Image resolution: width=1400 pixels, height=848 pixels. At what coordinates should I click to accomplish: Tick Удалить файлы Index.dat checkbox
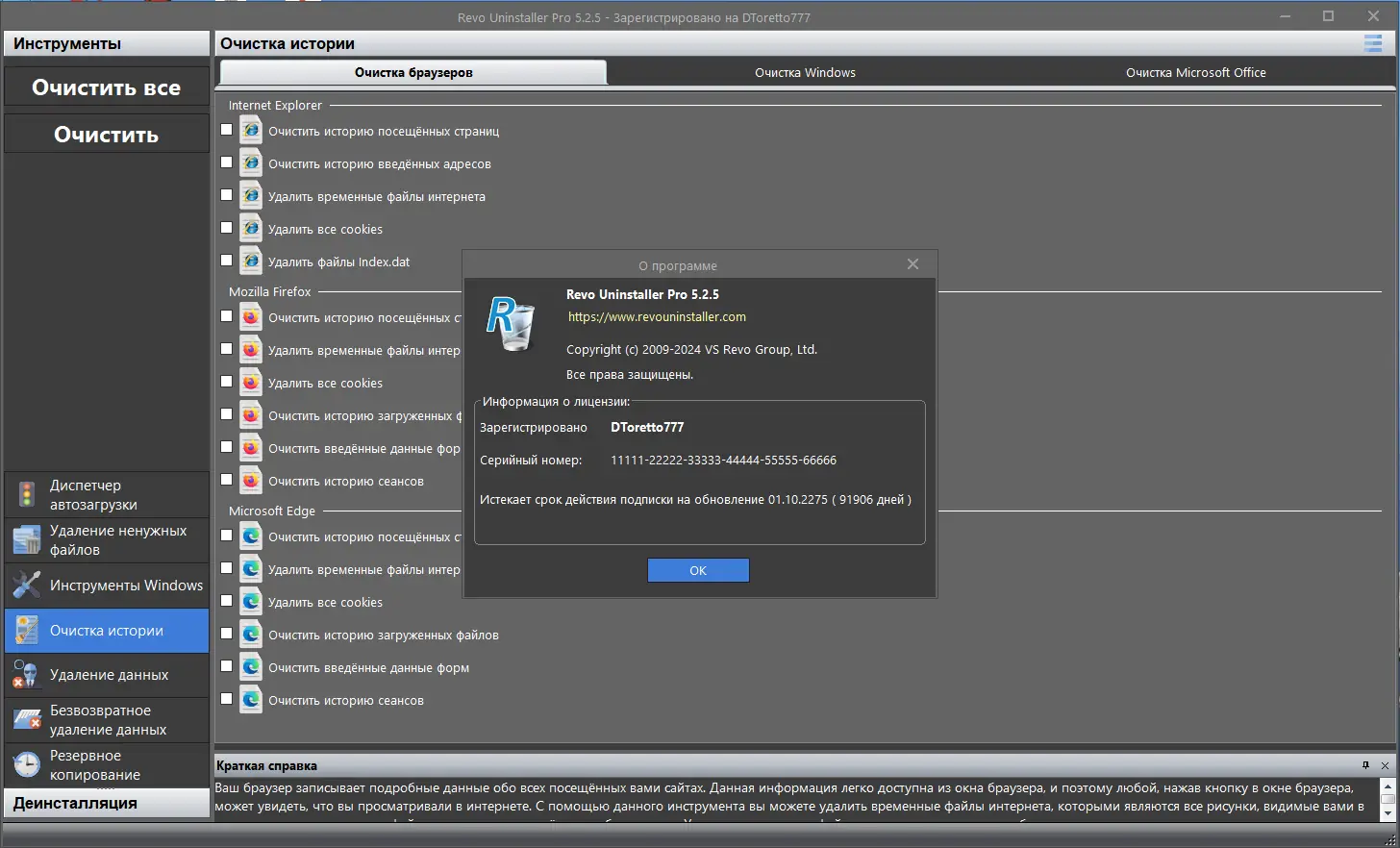[227, 261]
